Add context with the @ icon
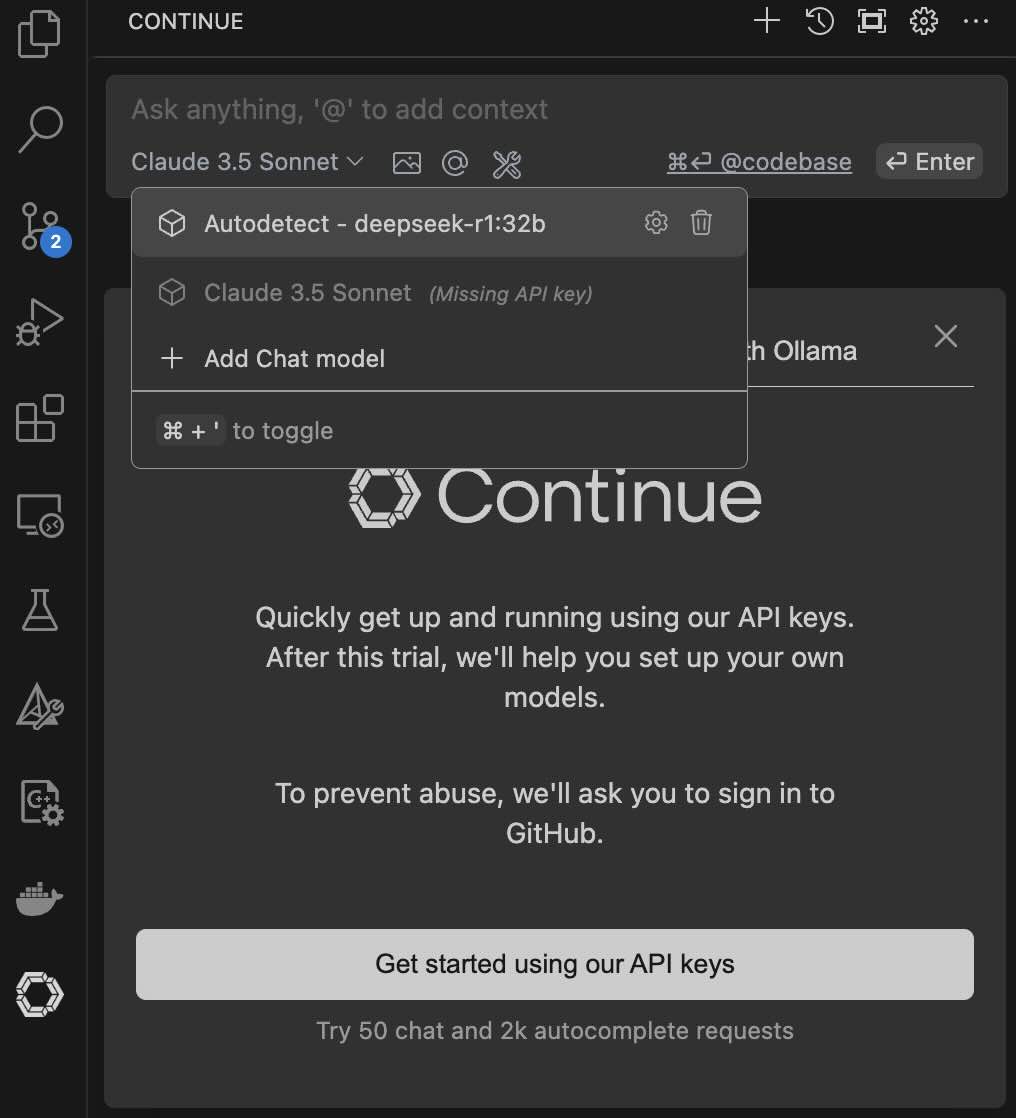Image resolution: width=1016 pixels, height=1118 pixels. point(455,163)
